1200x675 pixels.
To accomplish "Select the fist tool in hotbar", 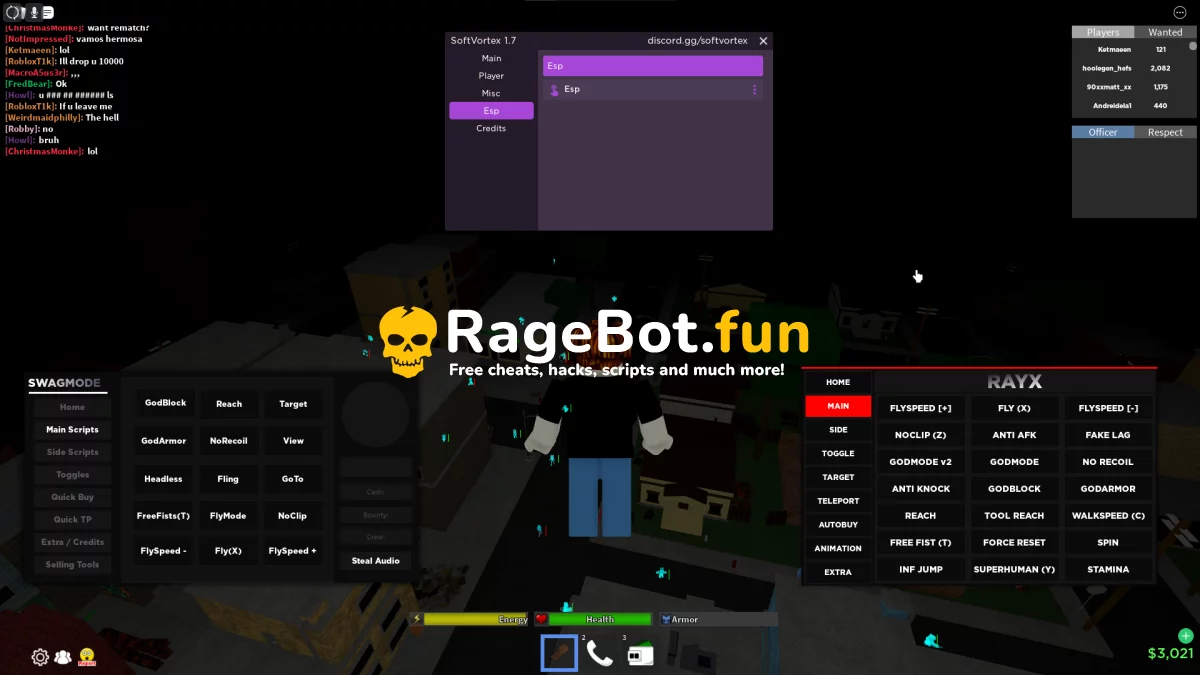I will [x=560, y=653].
